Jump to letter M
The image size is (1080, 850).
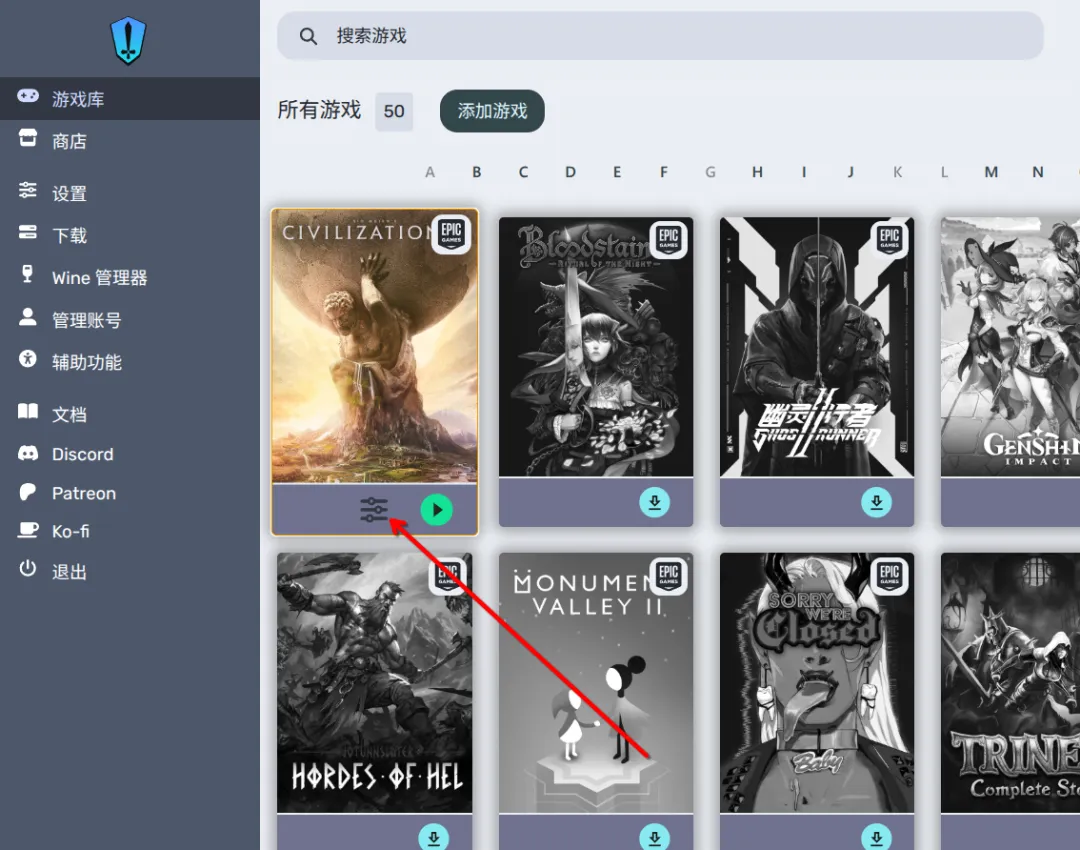coord(991,172)
